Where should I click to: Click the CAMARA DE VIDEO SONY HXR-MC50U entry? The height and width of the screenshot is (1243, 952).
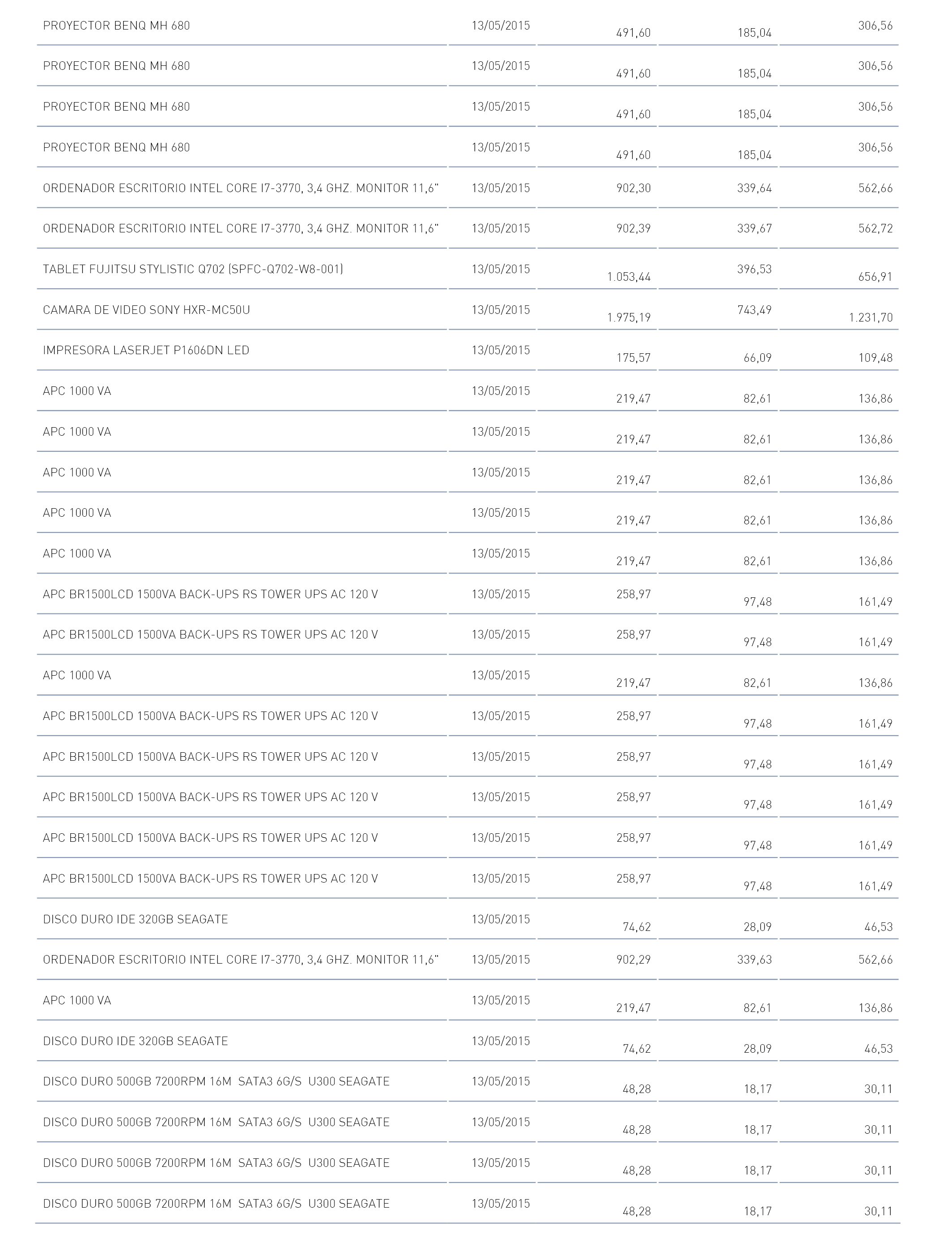point(146,310)
